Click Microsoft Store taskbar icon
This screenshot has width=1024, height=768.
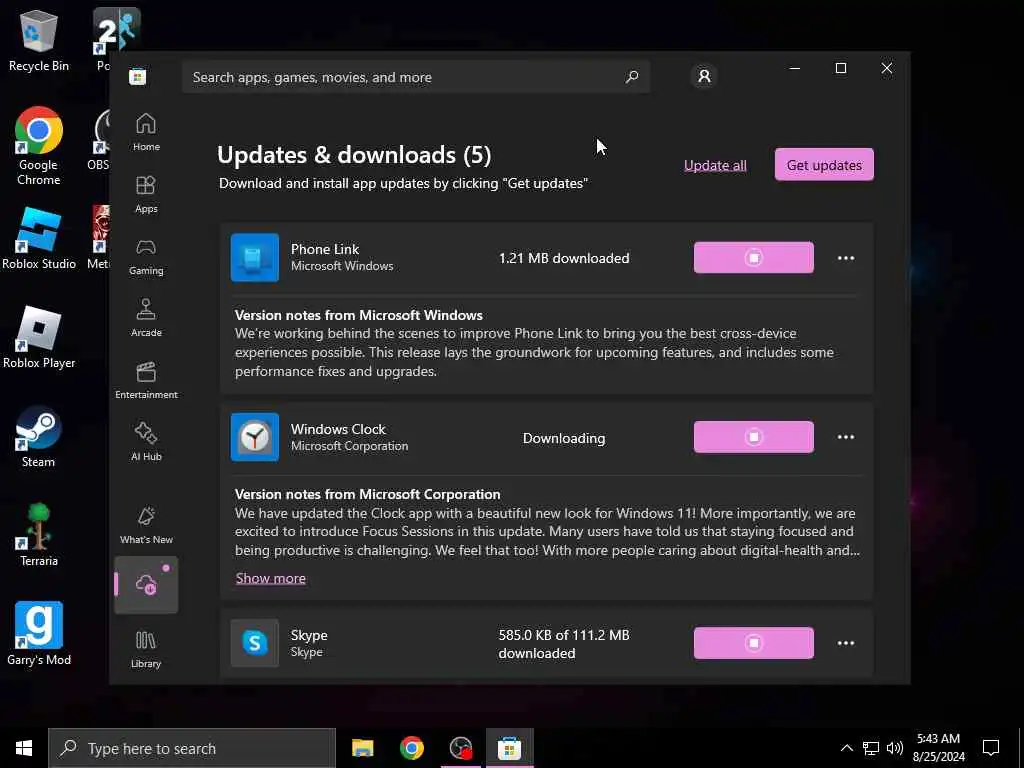509,748
